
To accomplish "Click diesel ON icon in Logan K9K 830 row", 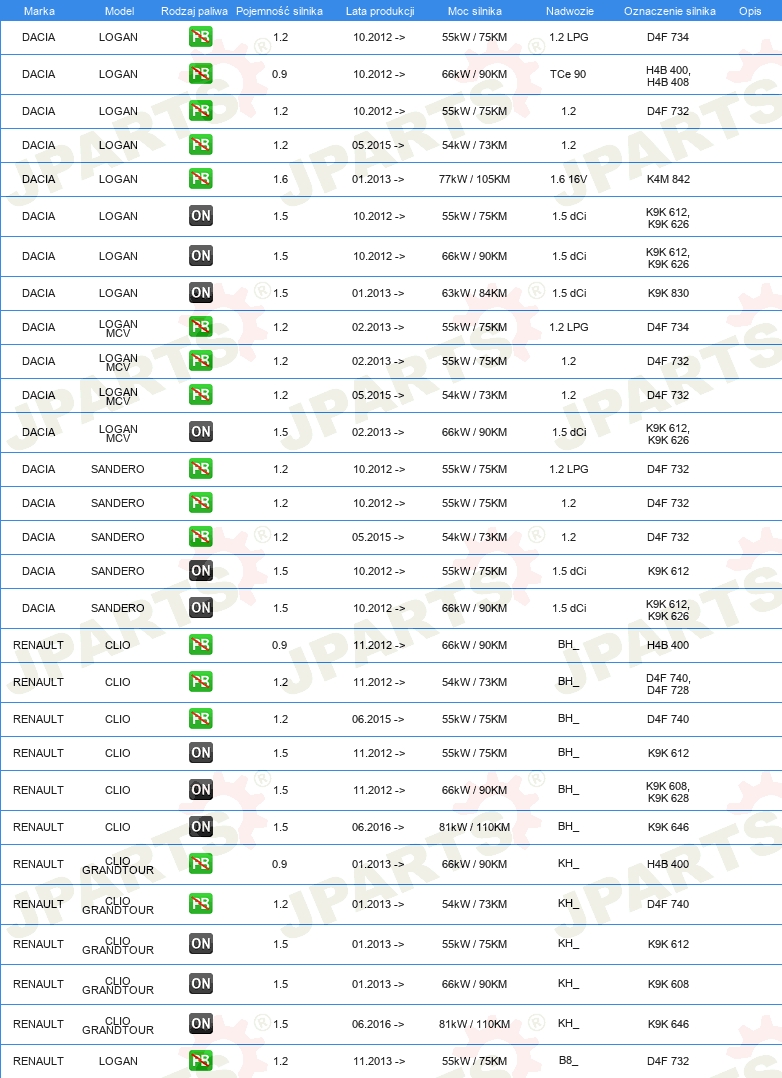I will click(201, 293).
